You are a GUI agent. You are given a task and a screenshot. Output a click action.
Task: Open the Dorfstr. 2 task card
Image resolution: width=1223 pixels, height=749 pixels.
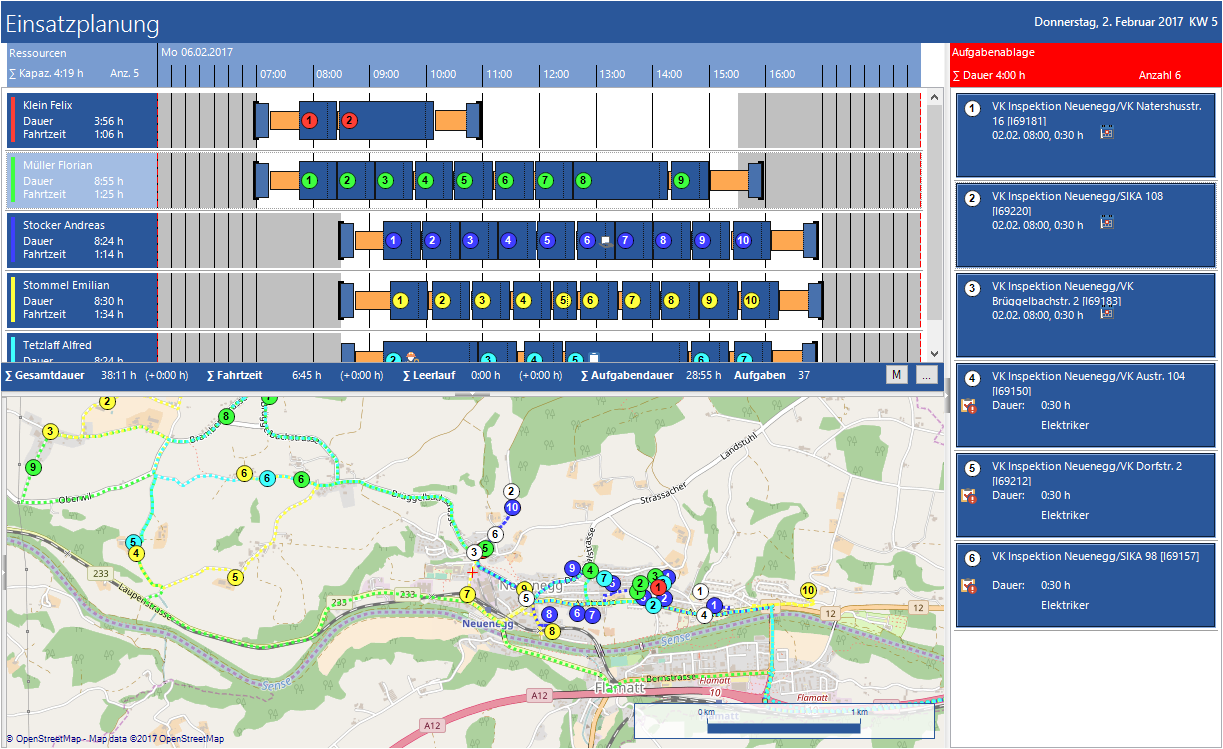[1085, 495]
